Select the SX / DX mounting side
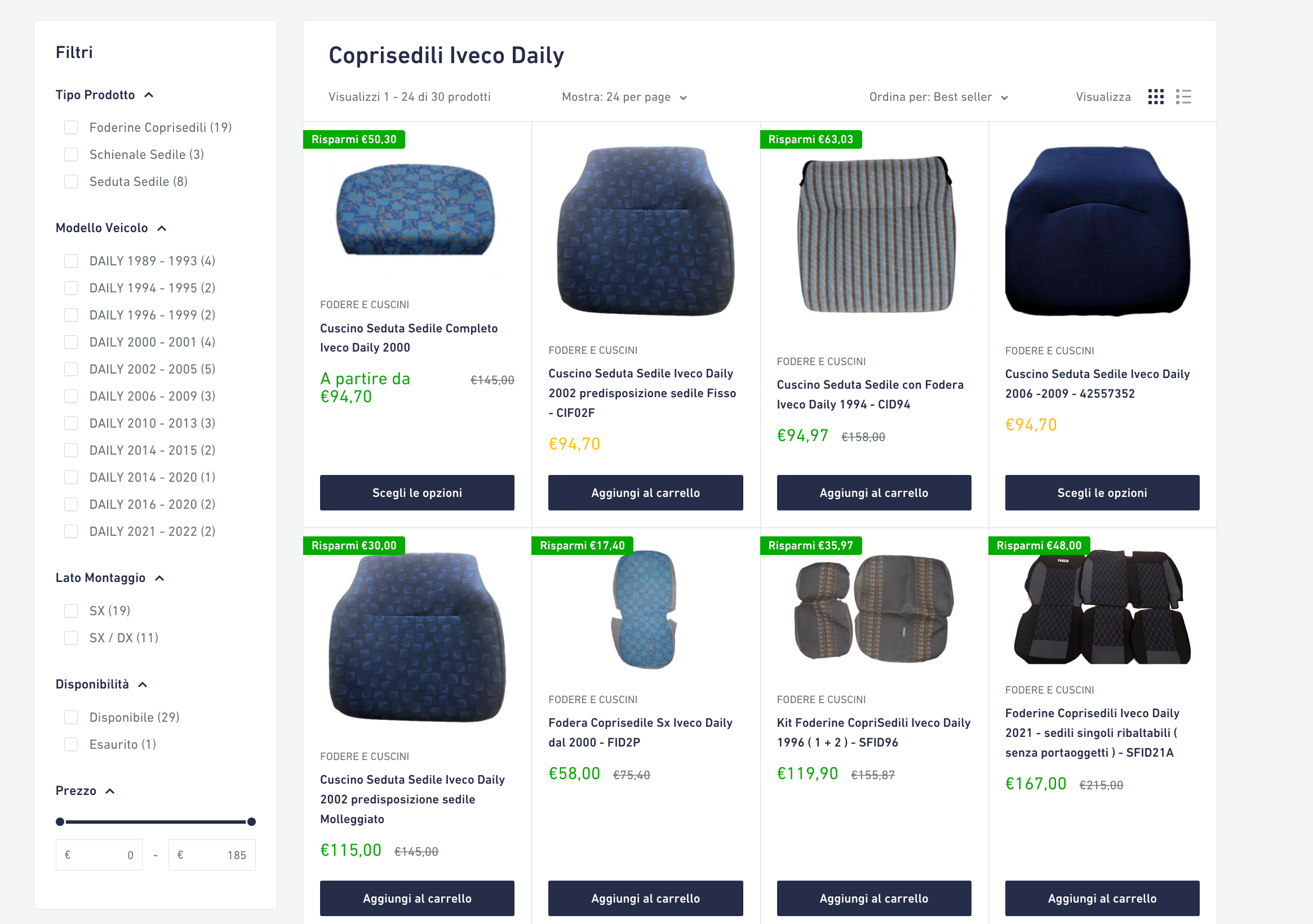The height and width of the screenshot is (924, 1313). pos(72,638)
